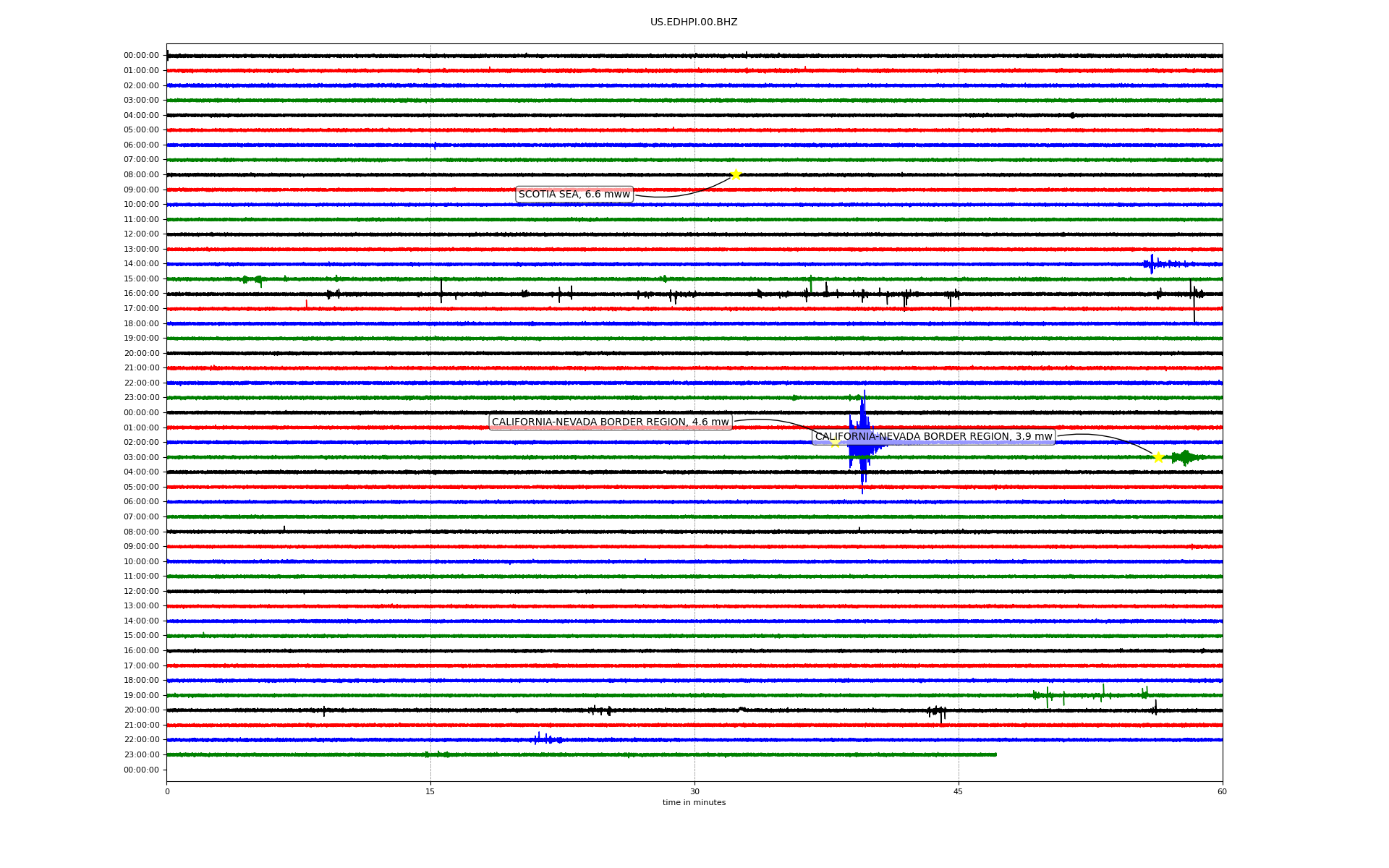
Task: Click the 60 tick label on the x-axis
Action: click(1222, 791)
